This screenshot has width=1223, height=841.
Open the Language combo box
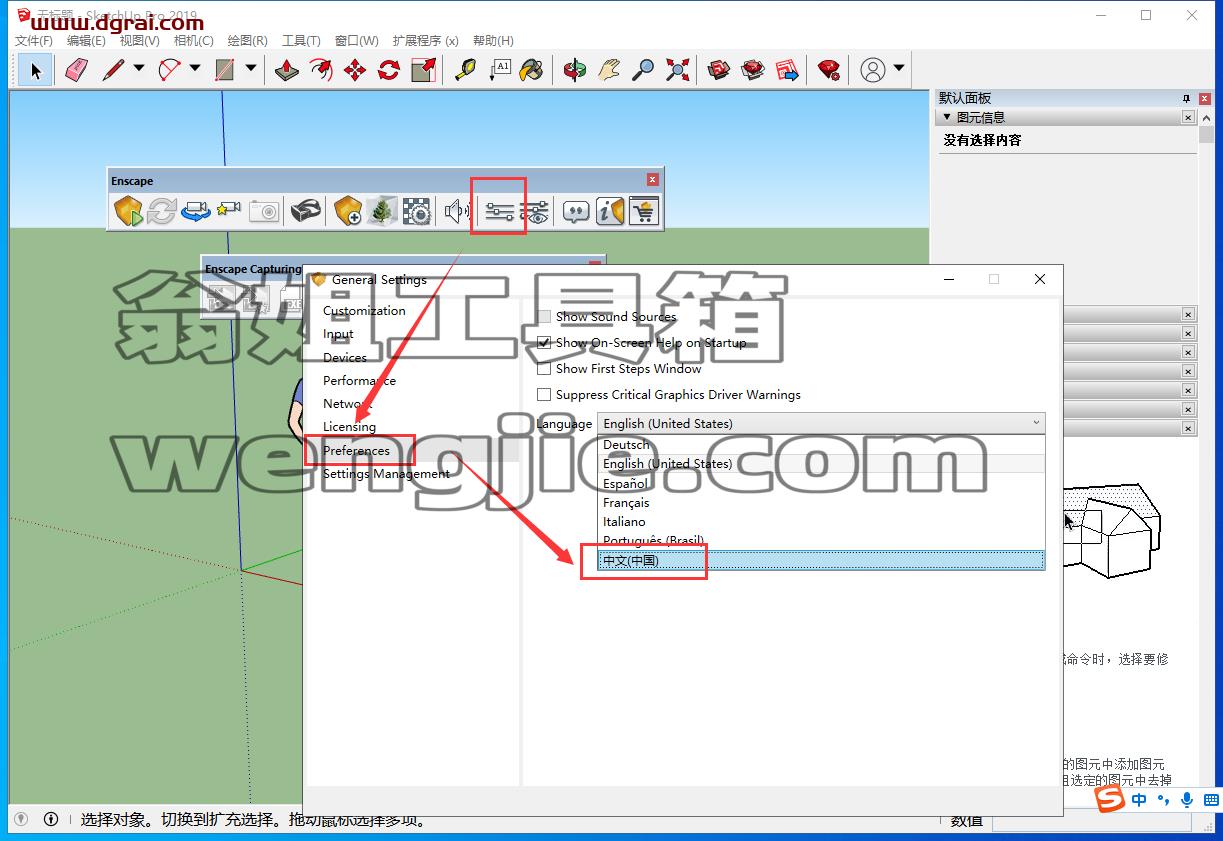point(821,423)
